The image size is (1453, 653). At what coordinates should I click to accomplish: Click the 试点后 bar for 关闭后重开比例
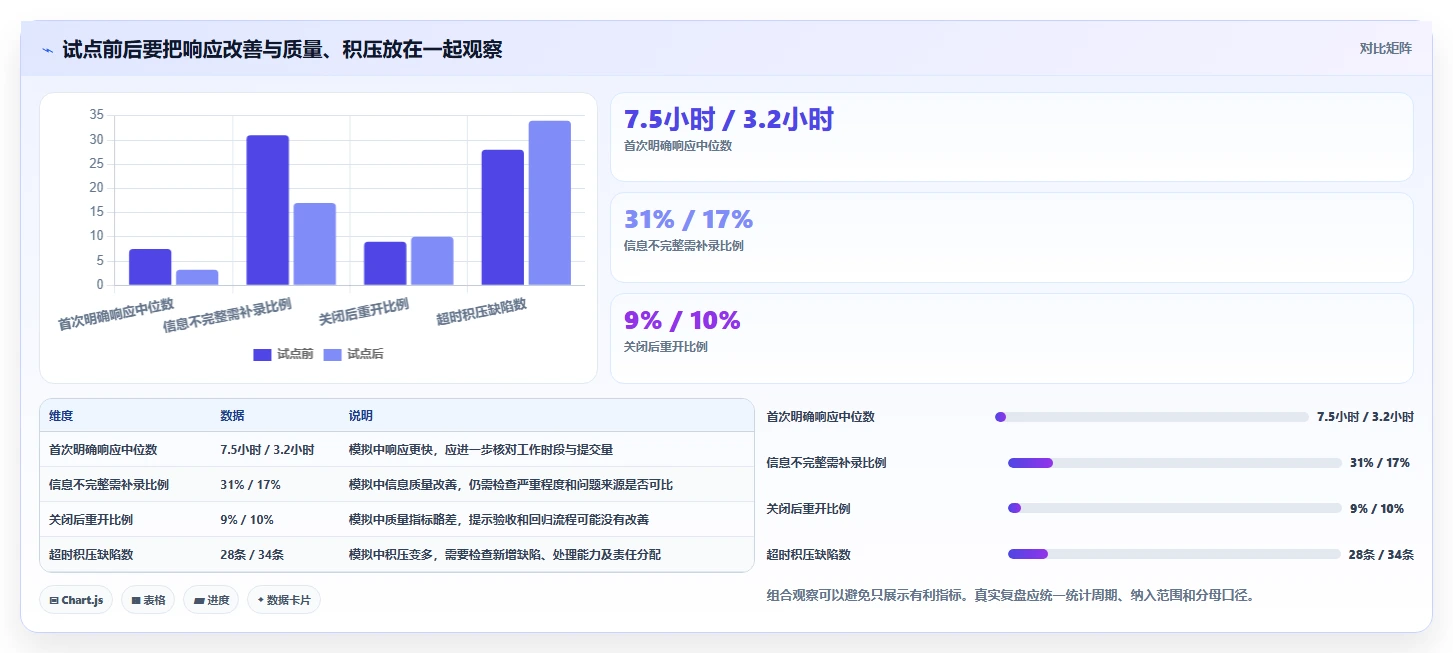[x=432, y=261]
